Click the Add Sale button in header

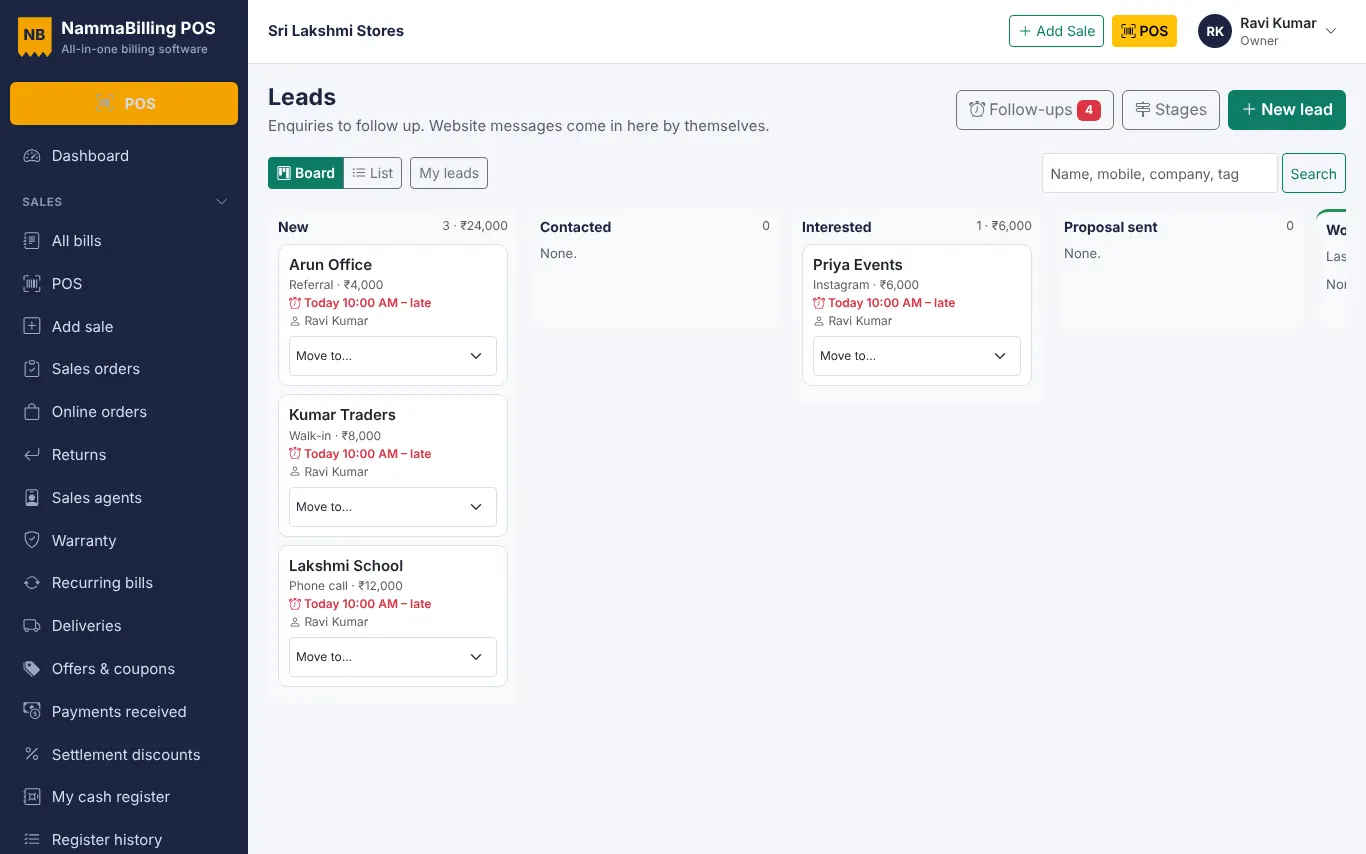tap(1056, 31)
